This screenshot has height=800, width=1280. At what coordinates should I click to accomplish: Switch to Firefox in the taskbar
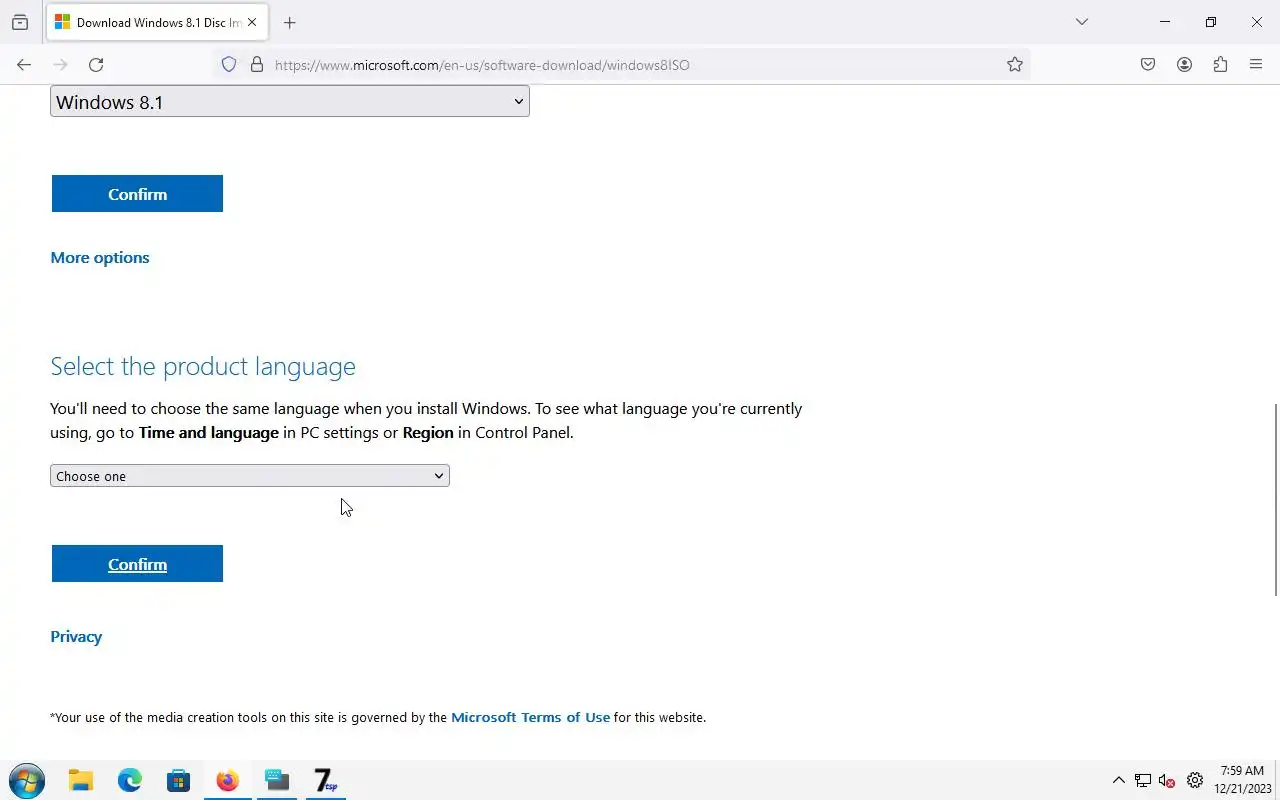tap(228, 780)
